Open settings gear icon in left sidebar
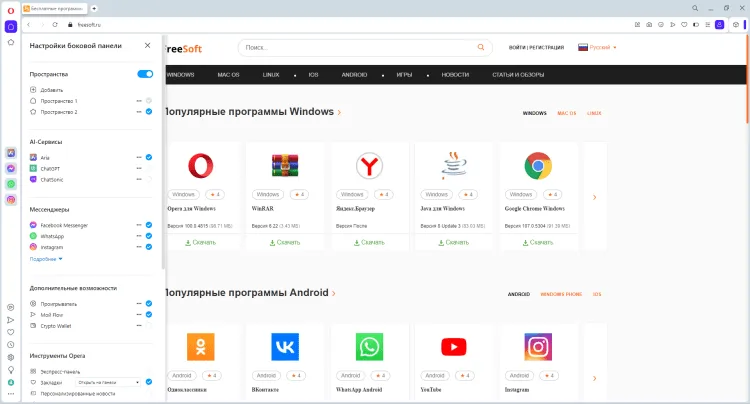 point(11,357)
